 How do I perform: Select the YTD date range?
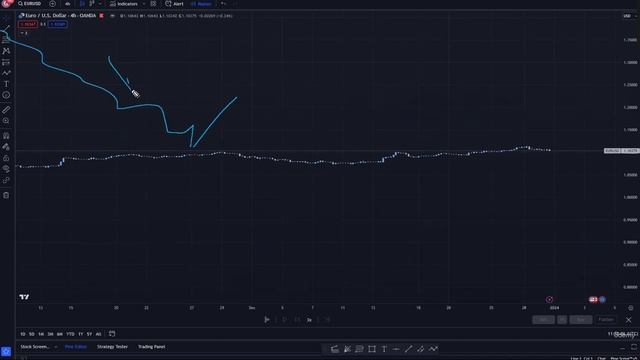[x=70, y=334]
